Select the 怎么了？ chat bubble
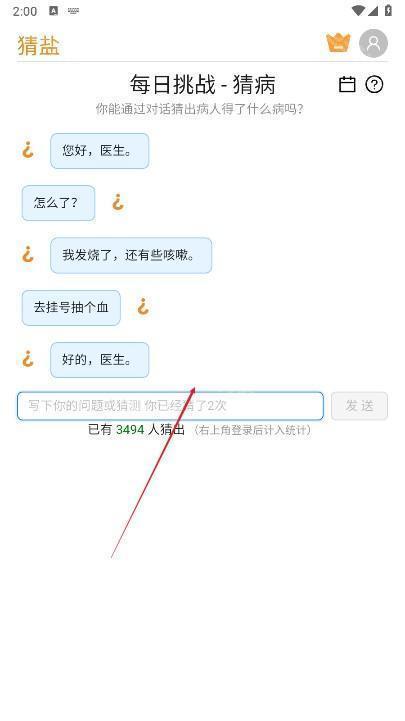 tap(58, 203)
